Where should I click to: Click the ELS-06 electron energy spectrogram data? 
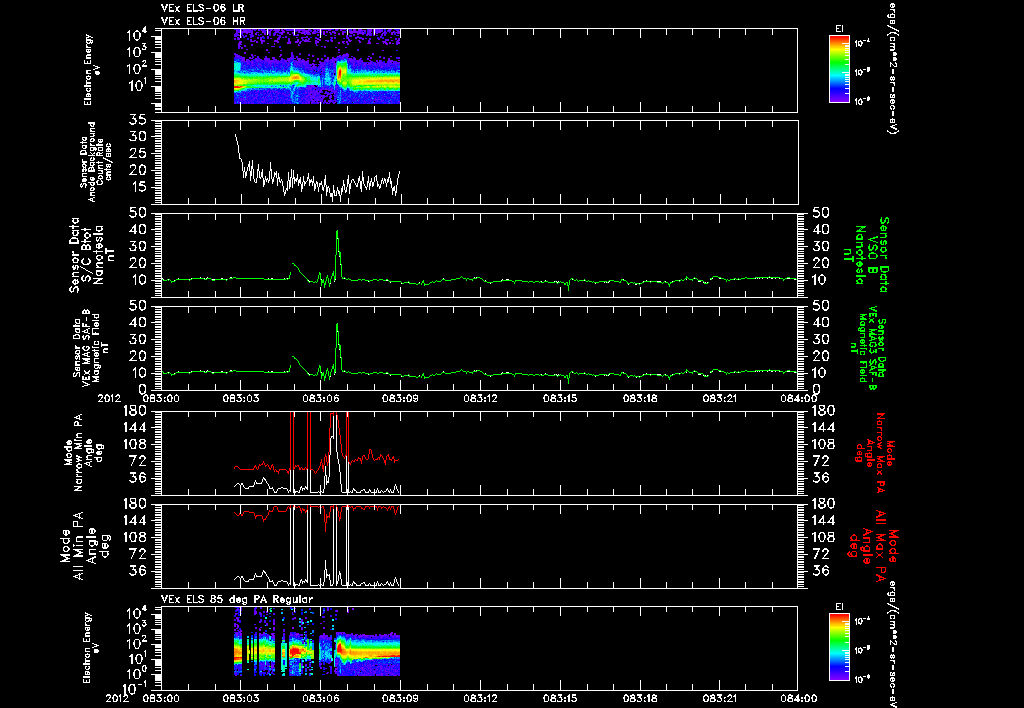coord(317,67)
